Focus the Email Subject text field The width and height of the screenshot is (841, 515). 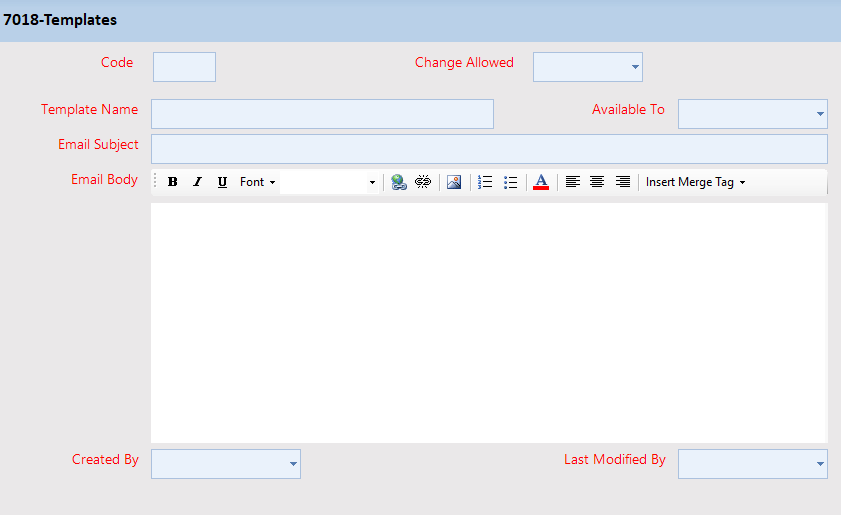click(489, 149)
